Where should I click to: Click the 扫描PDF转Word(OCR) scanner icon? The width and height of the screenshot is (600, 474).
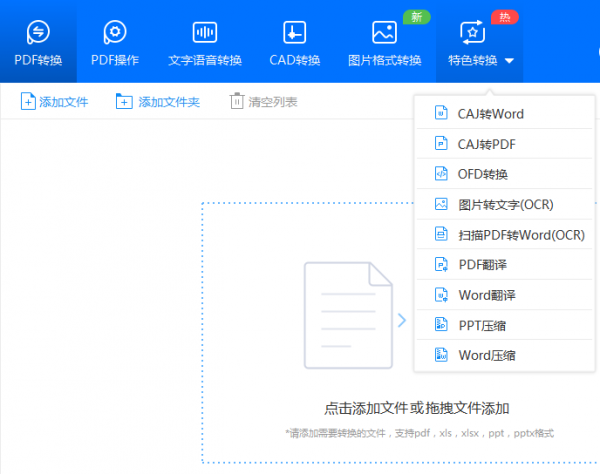point(441,234)
